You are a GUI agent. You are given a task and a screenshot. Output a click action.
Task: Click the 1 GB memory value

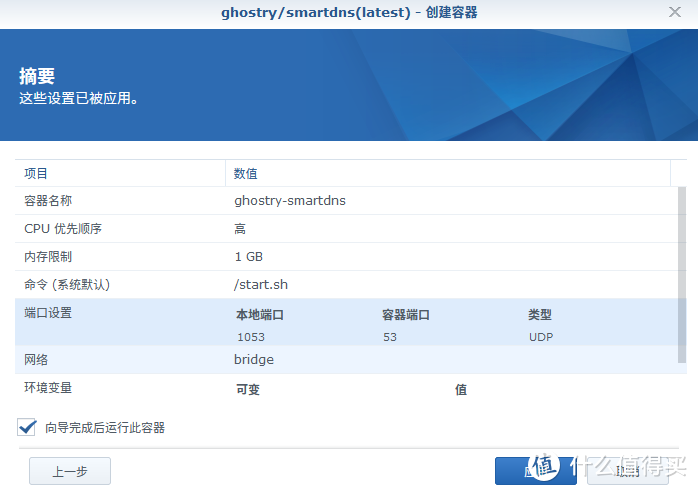tap(249, 256)
